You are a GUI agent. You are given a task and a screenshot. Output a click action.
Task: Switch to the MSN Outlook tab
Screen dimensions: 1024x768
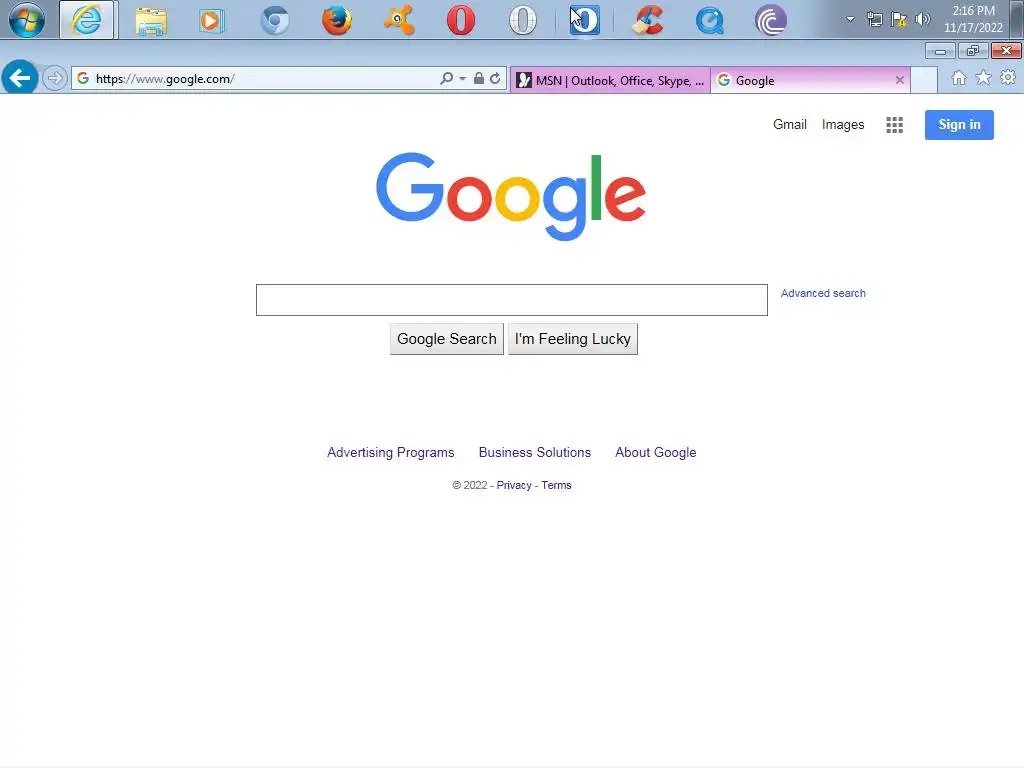610,80
